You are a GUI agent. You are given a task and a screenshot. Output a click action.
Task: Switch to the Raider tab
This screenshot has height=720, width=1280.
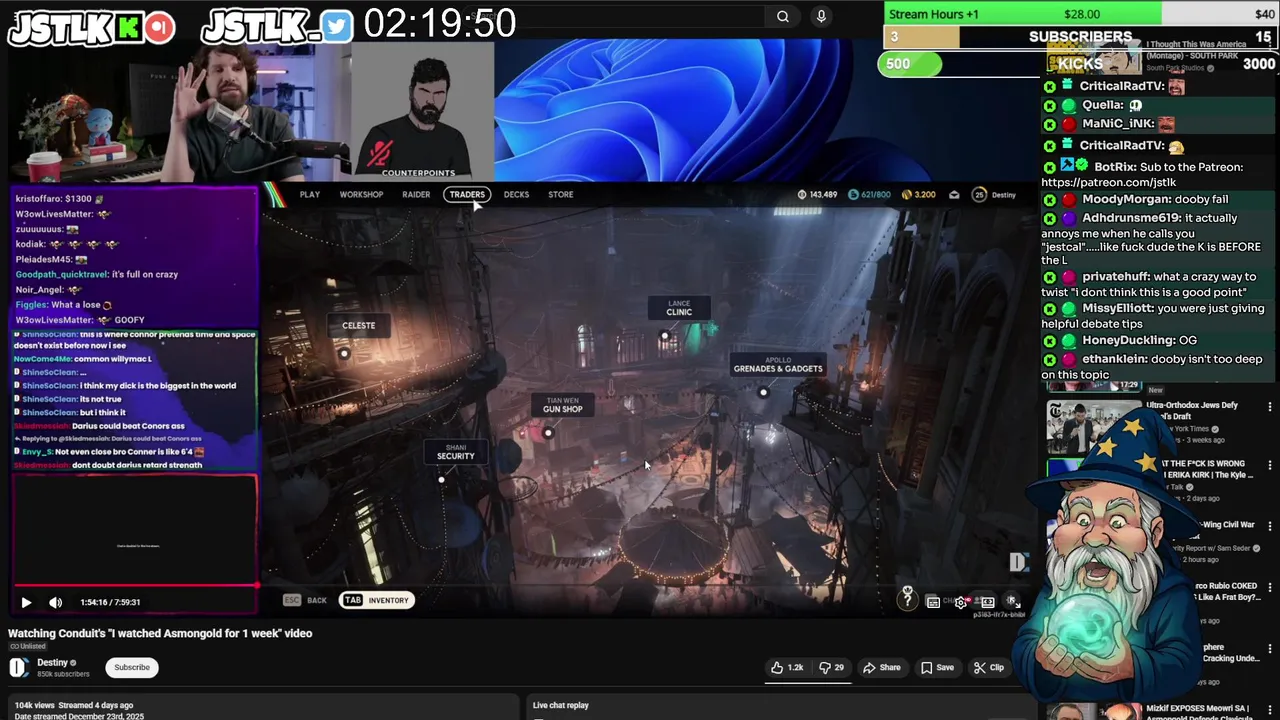pos(416,194)
